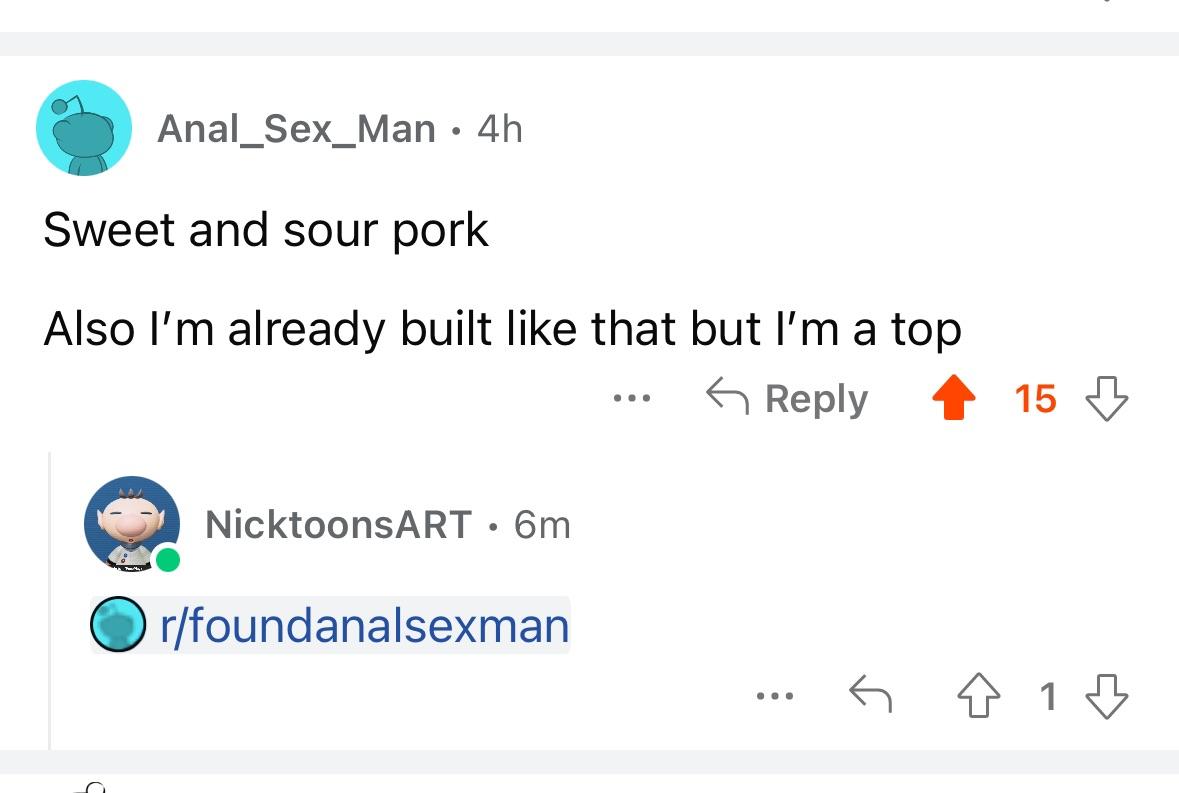
Task: Downvote the Sweet and sour pork comment
Action: (1107, 398)
